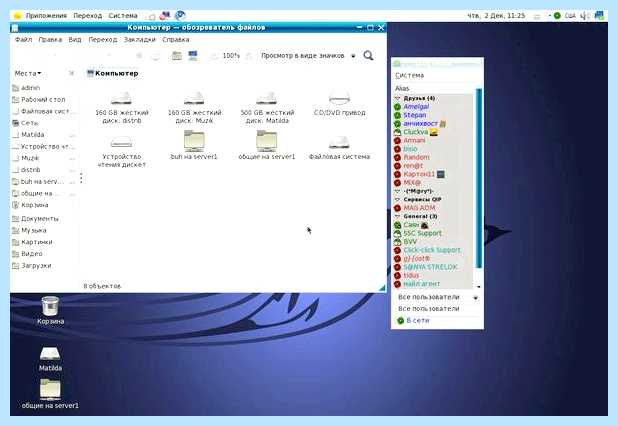Select Загрузки in the sidebar
The image size is (618, 426).
[32, 266]
